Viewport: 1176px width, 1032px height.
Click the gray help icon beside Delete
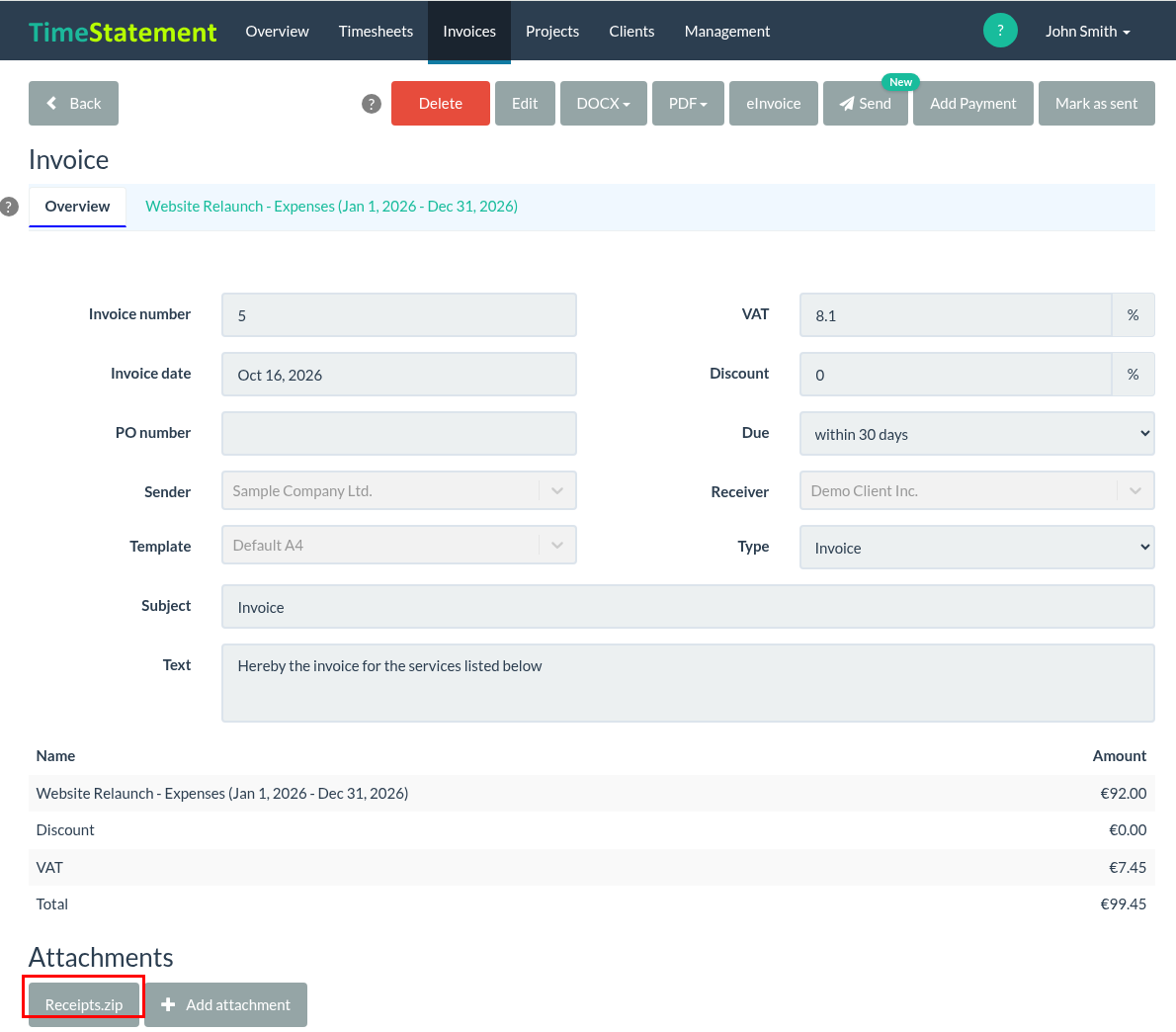pyautogui.click(x=372, y=104)
